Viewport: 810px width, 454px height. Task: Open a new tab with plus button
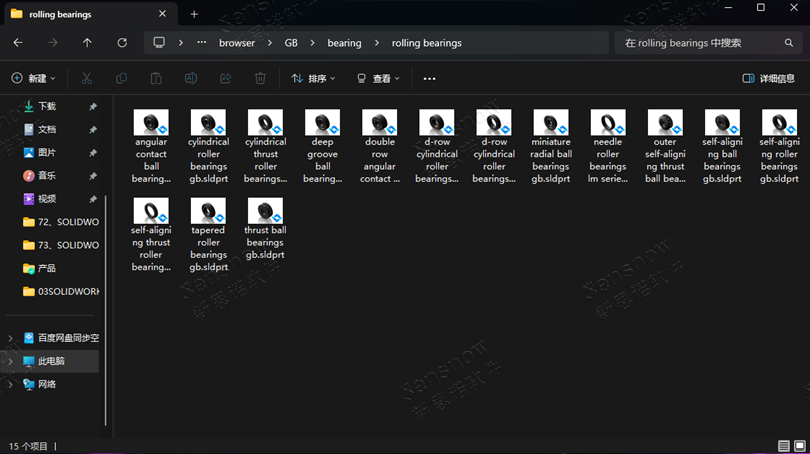coord(194,14)
